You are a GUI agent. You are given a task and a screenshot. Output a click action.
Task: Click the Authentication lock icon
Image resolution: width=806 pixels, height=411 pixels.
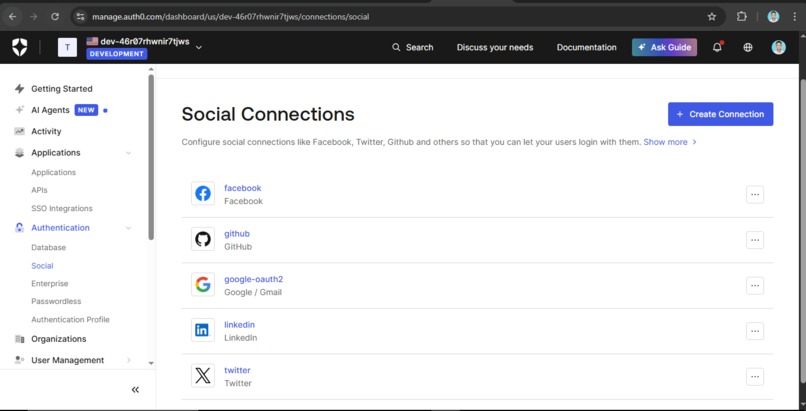click(x=20, y=228)
